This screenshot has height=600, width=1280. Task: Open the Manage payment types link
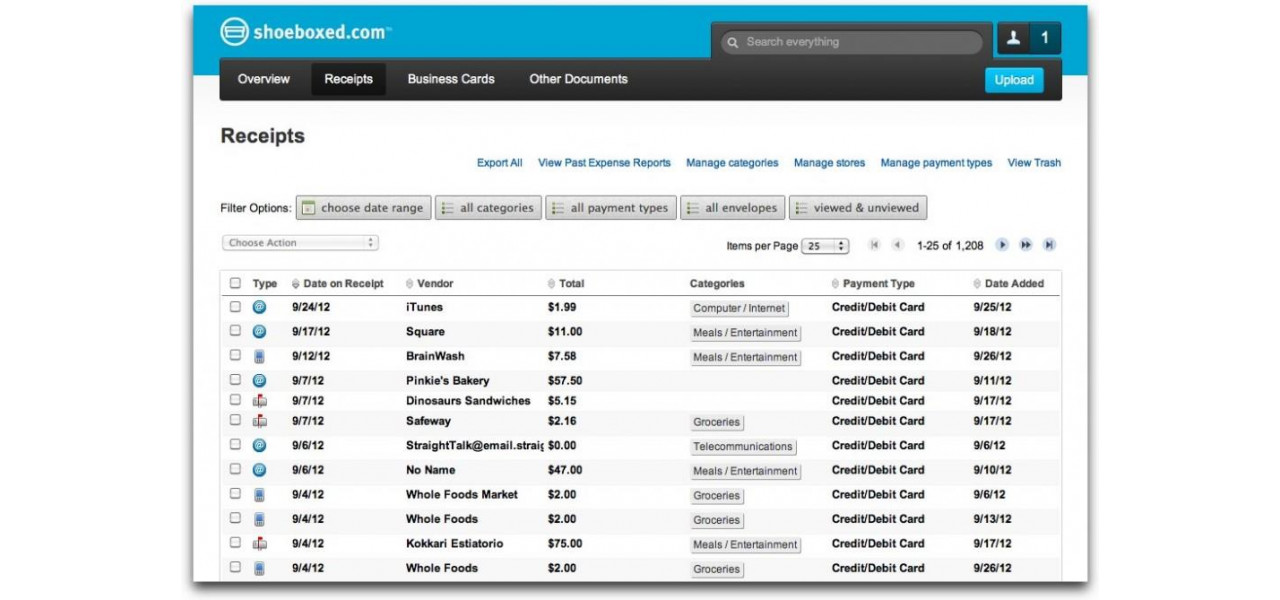click(936, 163)
